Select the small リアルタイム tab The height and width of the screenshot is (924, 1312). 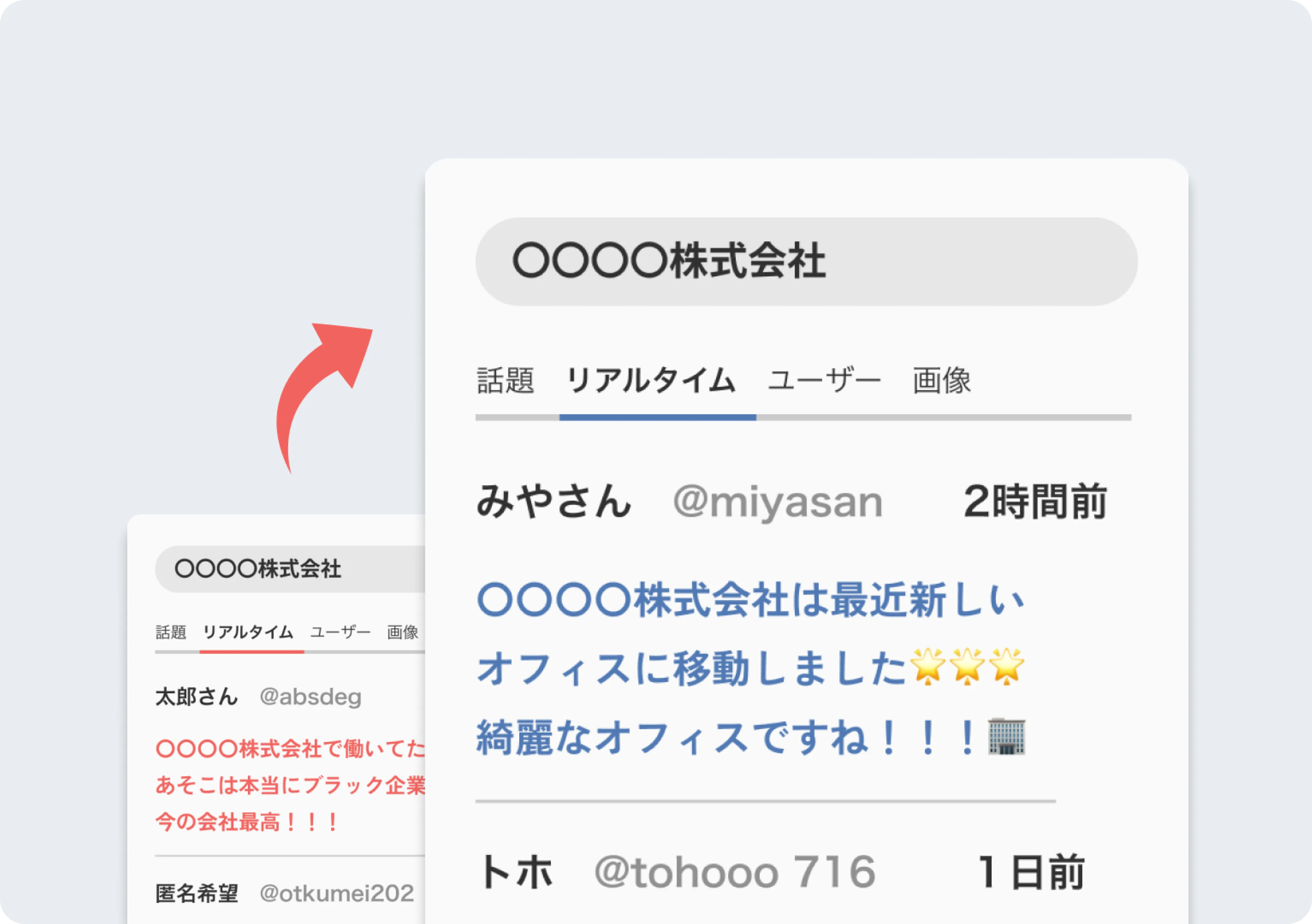[248, 633]
